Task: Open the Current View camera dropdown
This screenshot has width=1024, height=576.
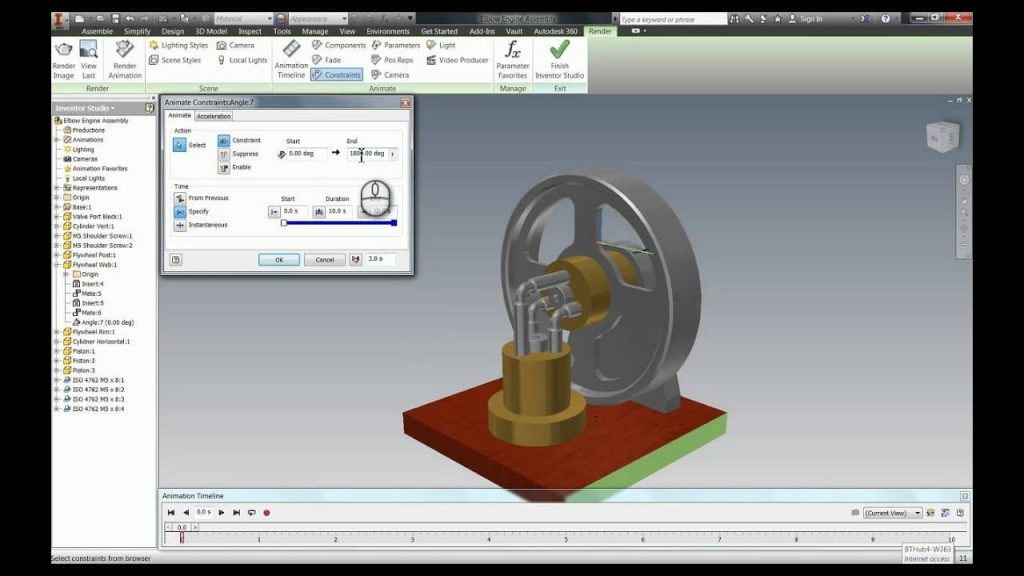Action: (x=893, y=513)
